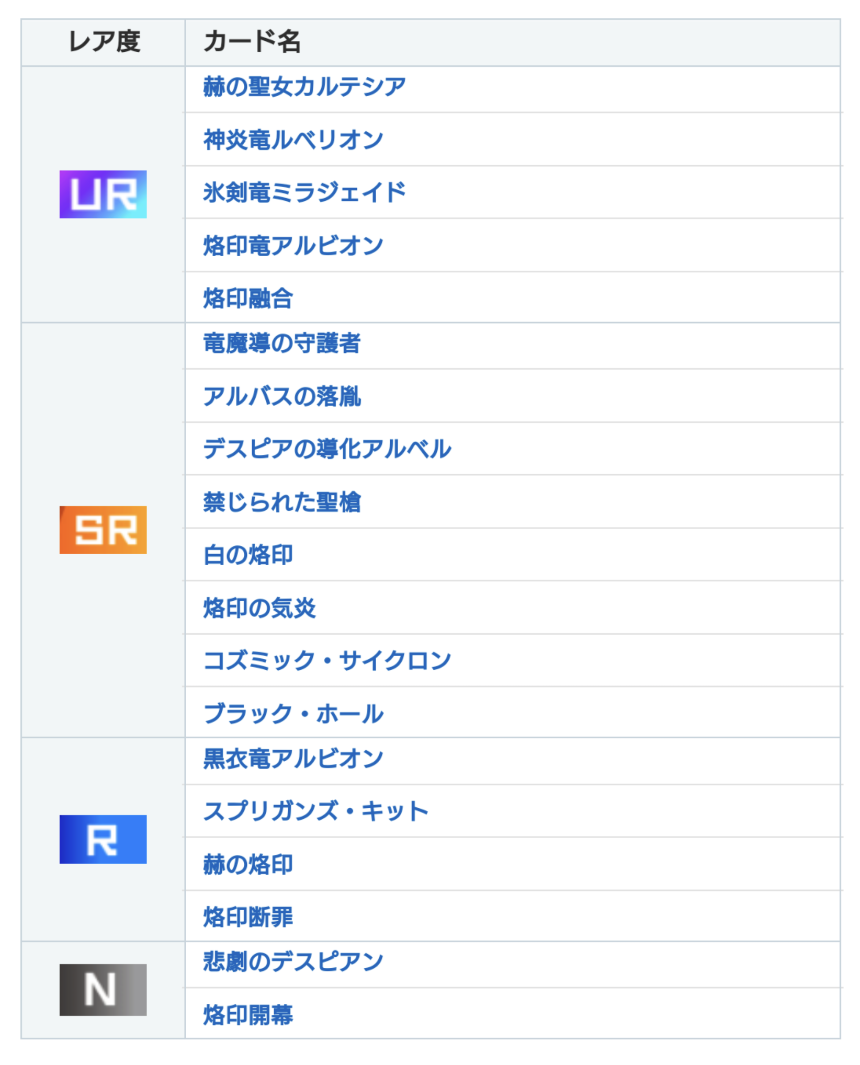Click the 黒衣竜アルビオン card link
860x1065 pixels.
pos(293,759)
